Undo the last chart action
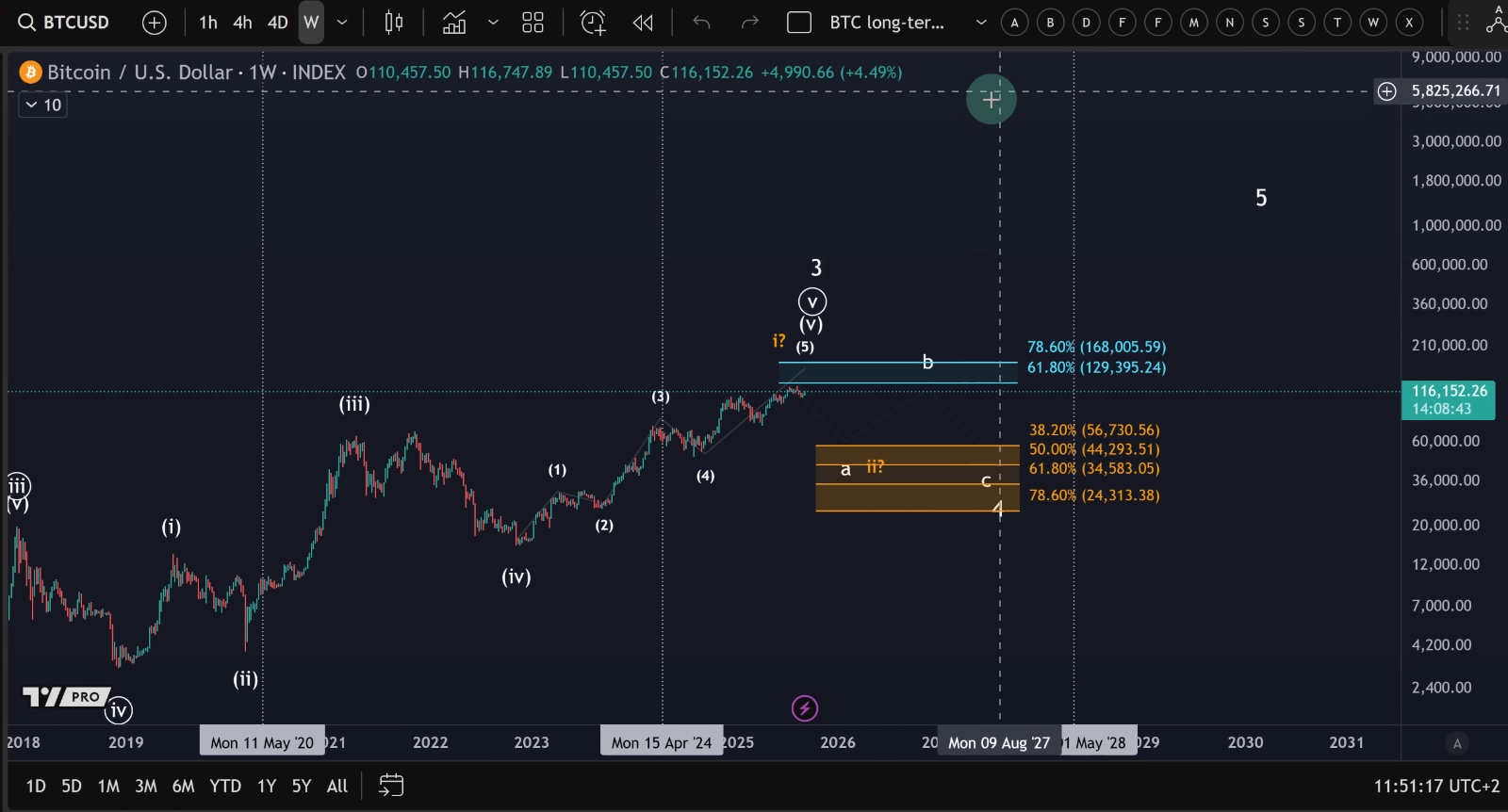 click(701, 23)
